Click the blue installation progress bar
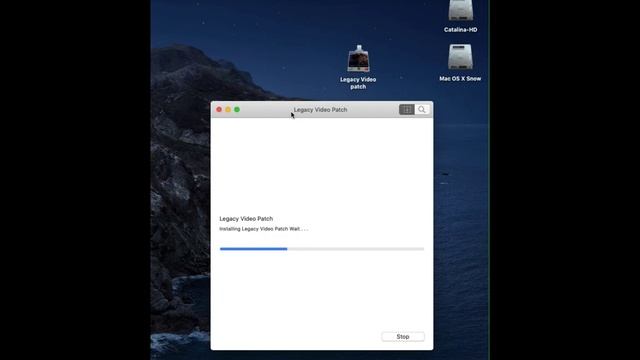Screen dimensions: 640x360 coord(322,249)
